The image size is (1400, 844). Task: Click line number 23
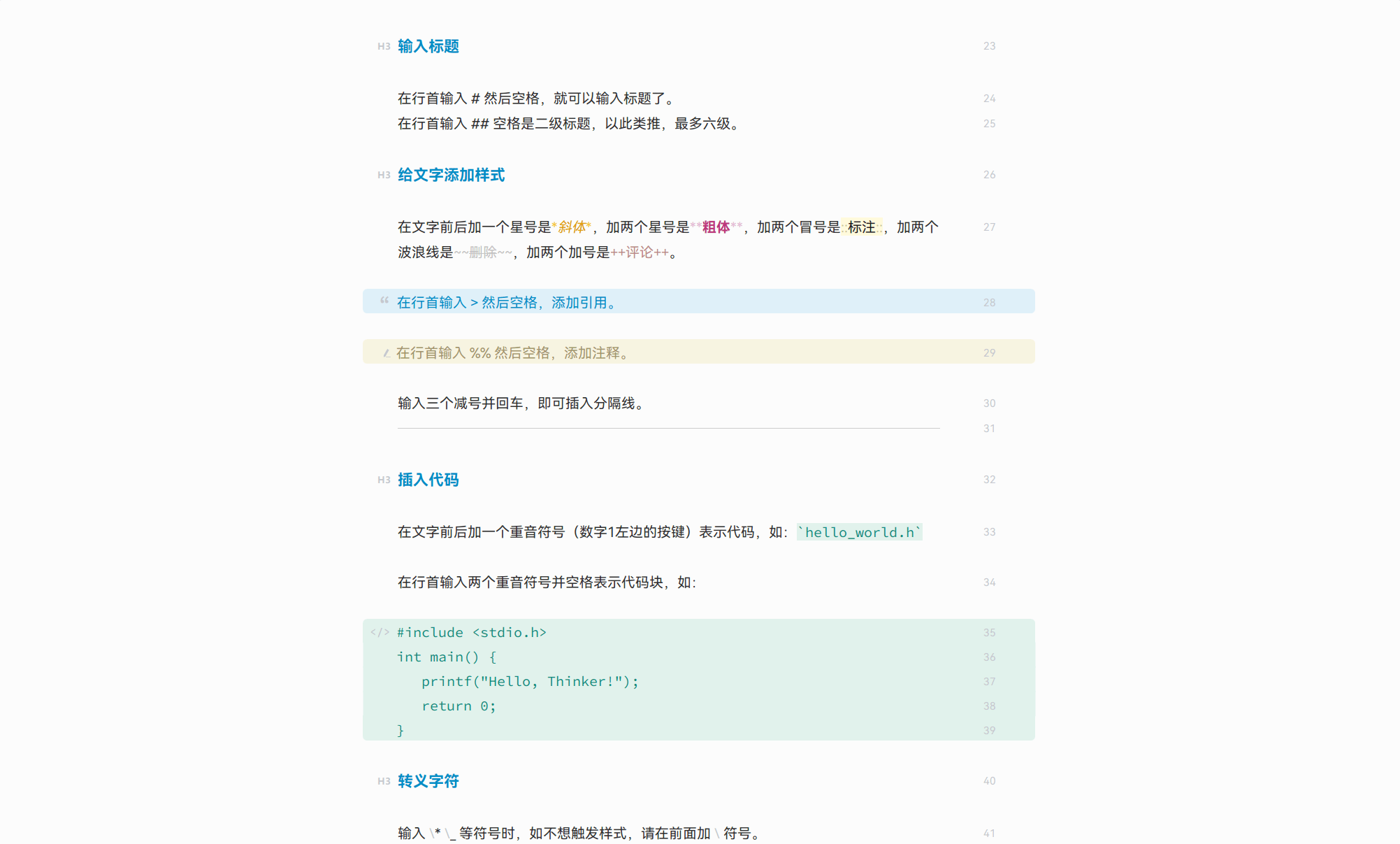click(989, 46)
